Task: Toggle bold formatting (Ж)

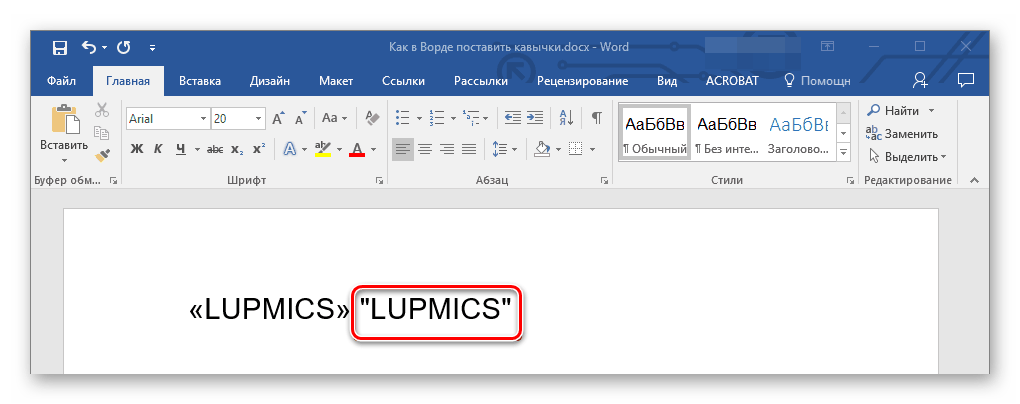Action: point(137,150)
